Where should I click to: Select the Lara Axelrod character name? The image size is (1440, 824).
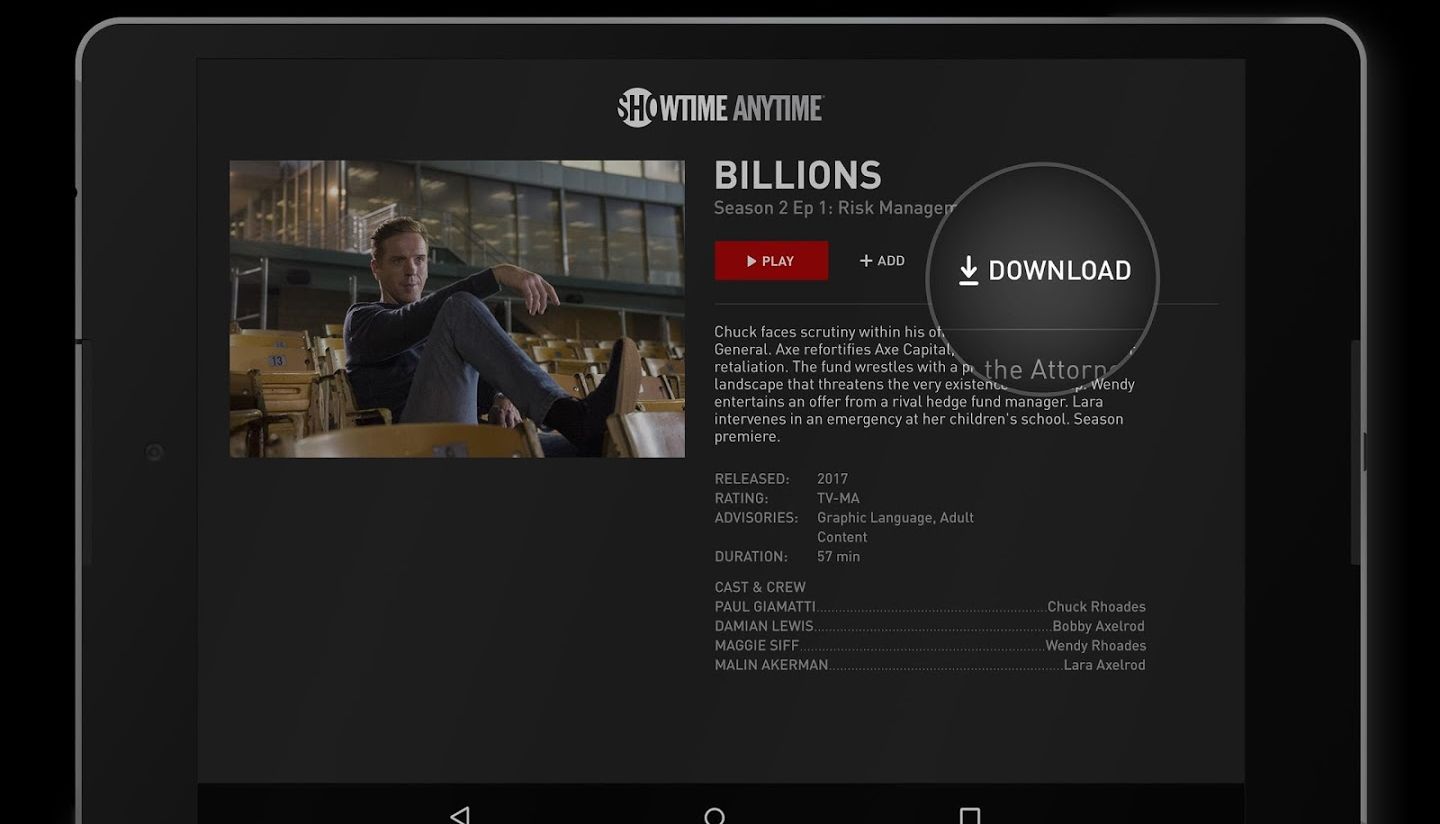[1105, 665]
